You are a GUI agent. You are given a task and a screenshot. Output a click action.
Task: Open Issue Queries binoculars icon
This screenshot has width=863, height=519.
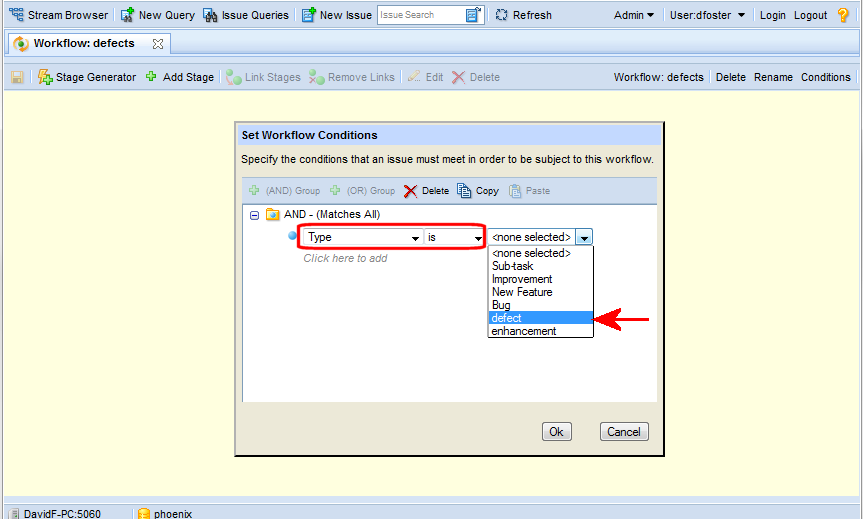coord(210,15)
